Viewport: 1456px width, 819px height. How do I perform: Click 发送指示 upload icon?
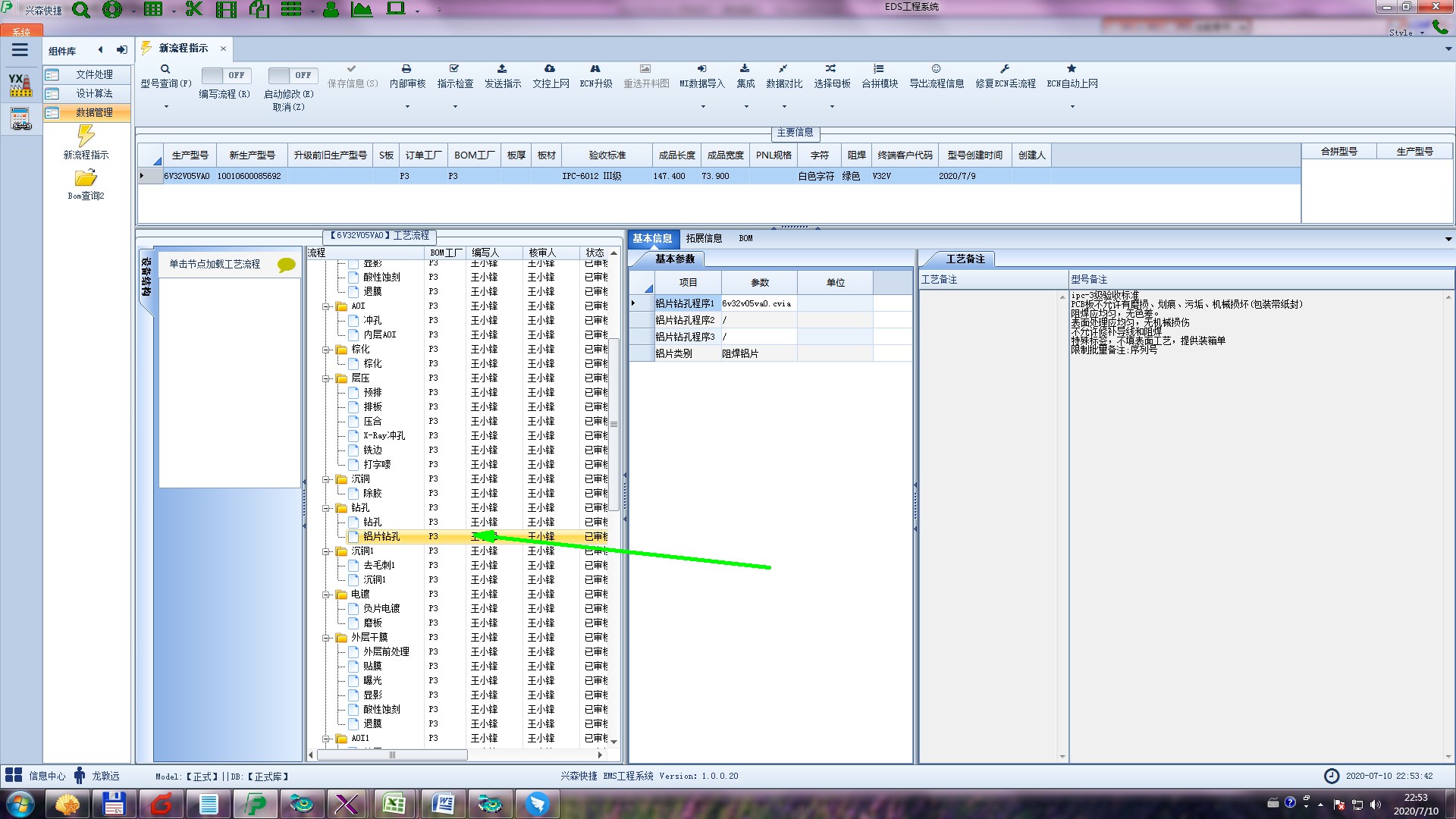tap(502, 69)
